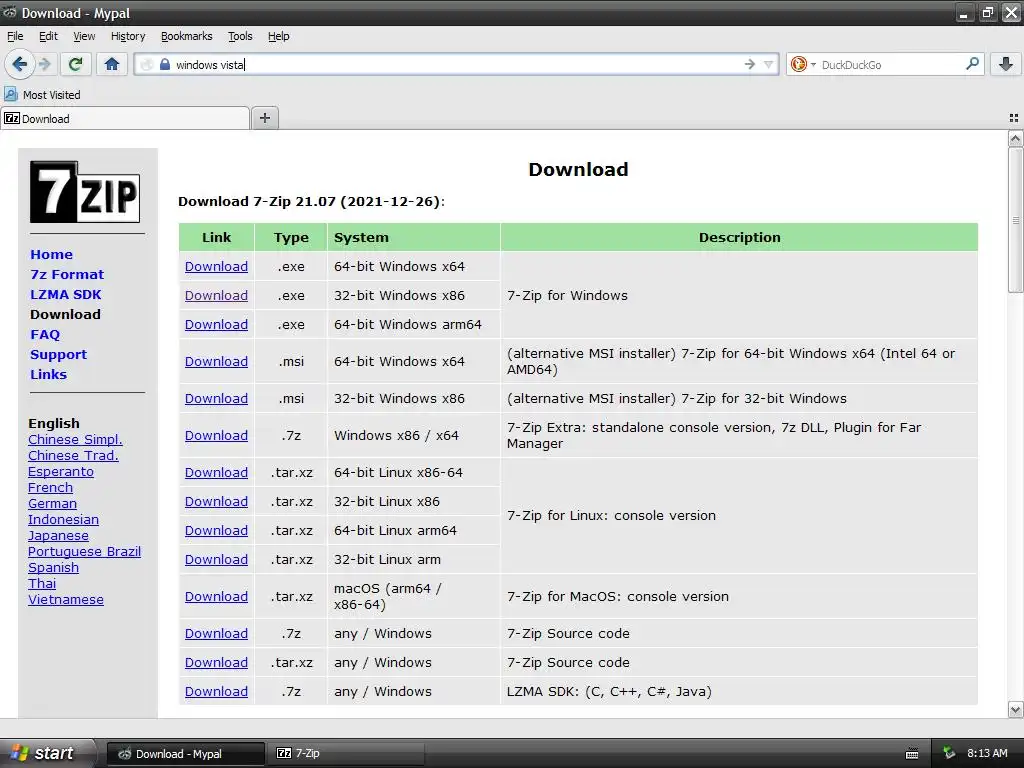The height and width of the screenshot is (768, 1024).
Task: Open a new tab with plus button
Action: tap(264, 118)
